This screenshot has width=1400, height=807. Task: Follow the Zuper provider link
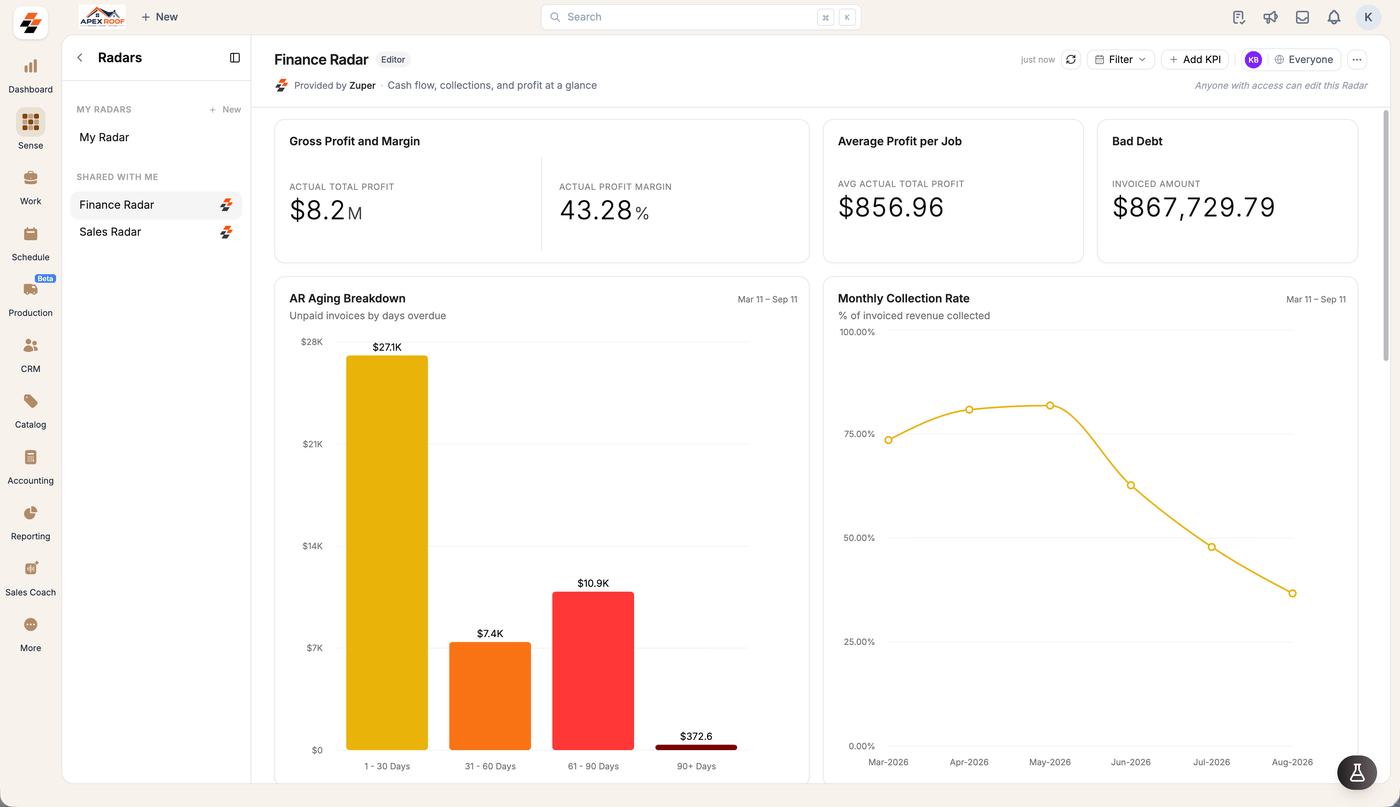[362, 86]
